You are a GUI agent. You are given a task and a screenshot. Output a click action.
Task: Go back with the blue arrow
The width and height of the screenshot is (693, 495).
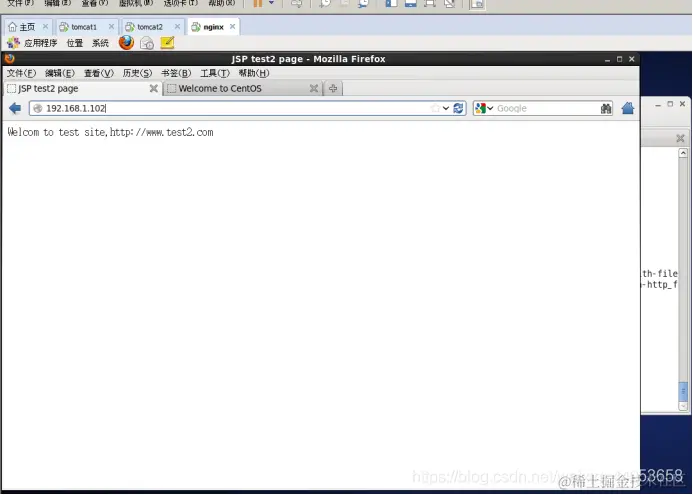15,108
